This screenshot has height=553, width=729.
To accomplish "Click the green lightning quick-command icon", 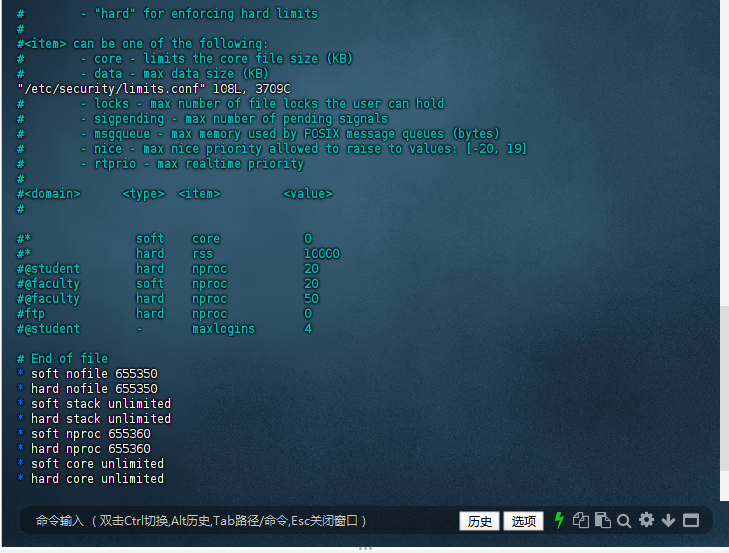I will point(559,520).
